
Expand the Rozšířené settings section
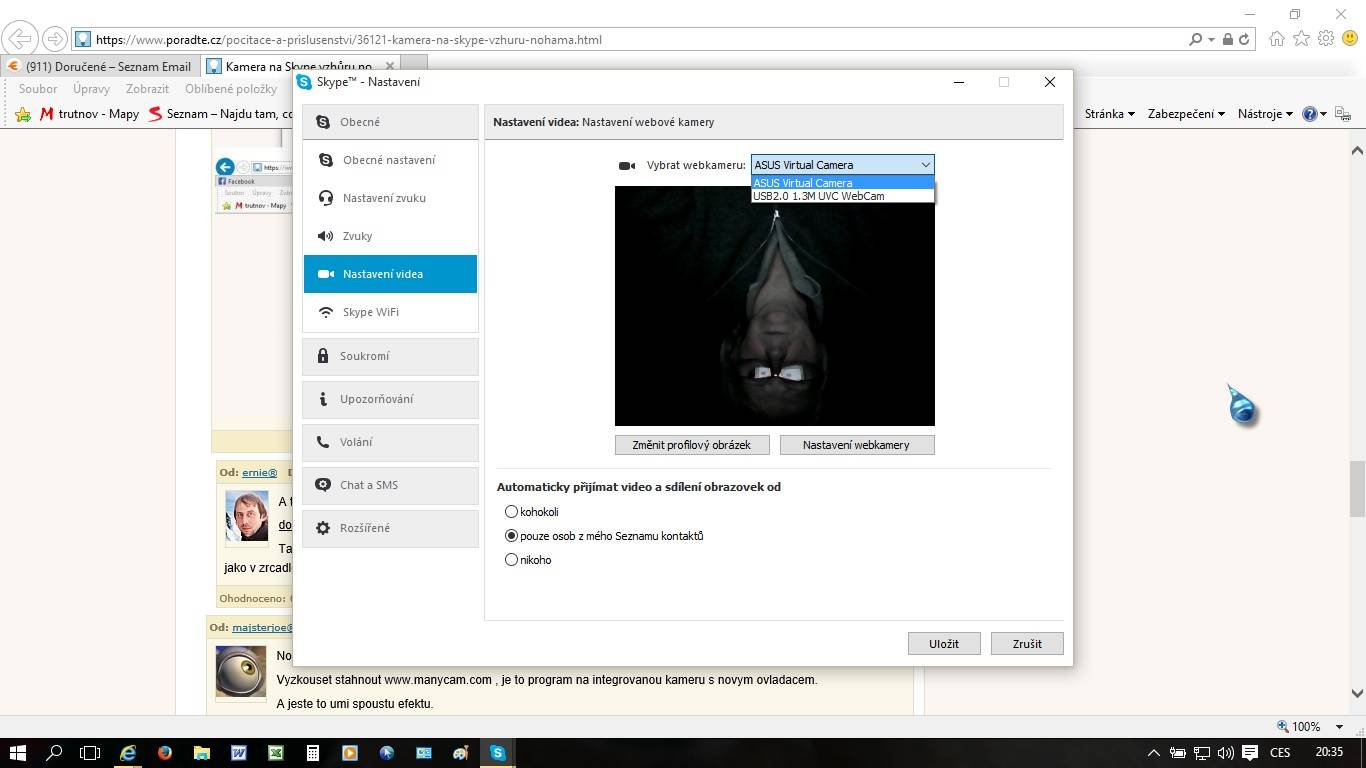point(390,528)
